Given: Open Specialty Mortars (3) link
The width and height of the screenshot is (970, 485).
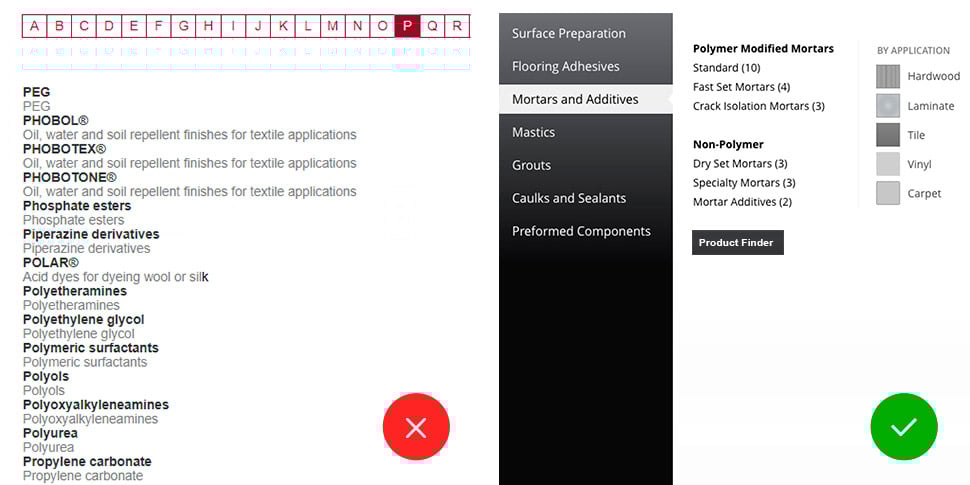Looking at the screenshot, I should point(744,183).
